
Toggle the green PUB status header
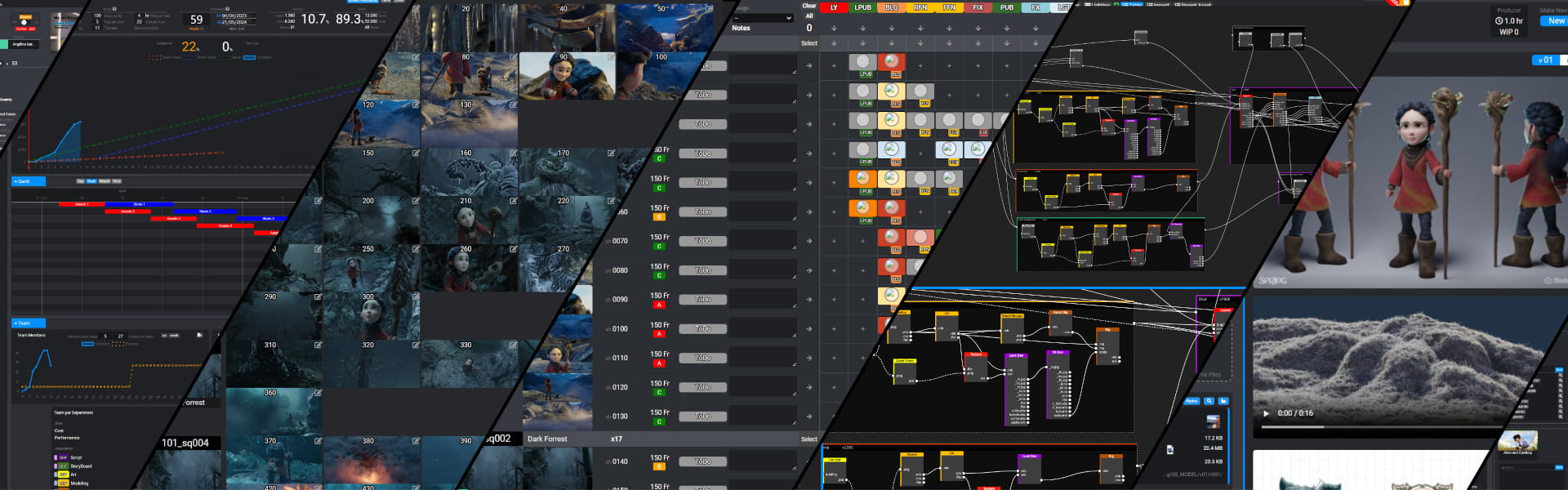pyautogui.click(x=1006, y=7)
